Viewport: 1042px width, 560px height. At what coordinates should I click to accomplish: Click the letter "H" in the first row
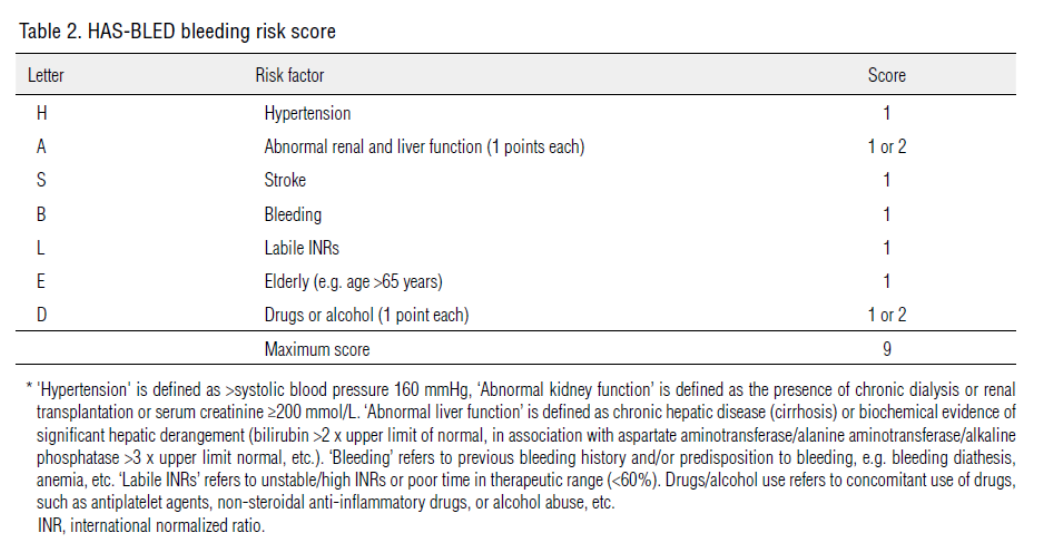coord(41,113)
